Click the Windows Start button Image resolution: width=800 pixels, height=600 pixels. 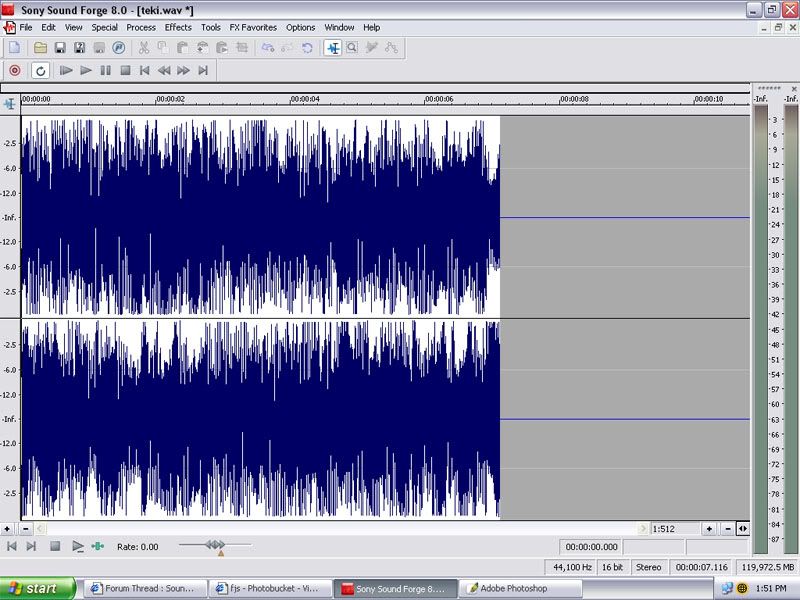click(40, 588)
